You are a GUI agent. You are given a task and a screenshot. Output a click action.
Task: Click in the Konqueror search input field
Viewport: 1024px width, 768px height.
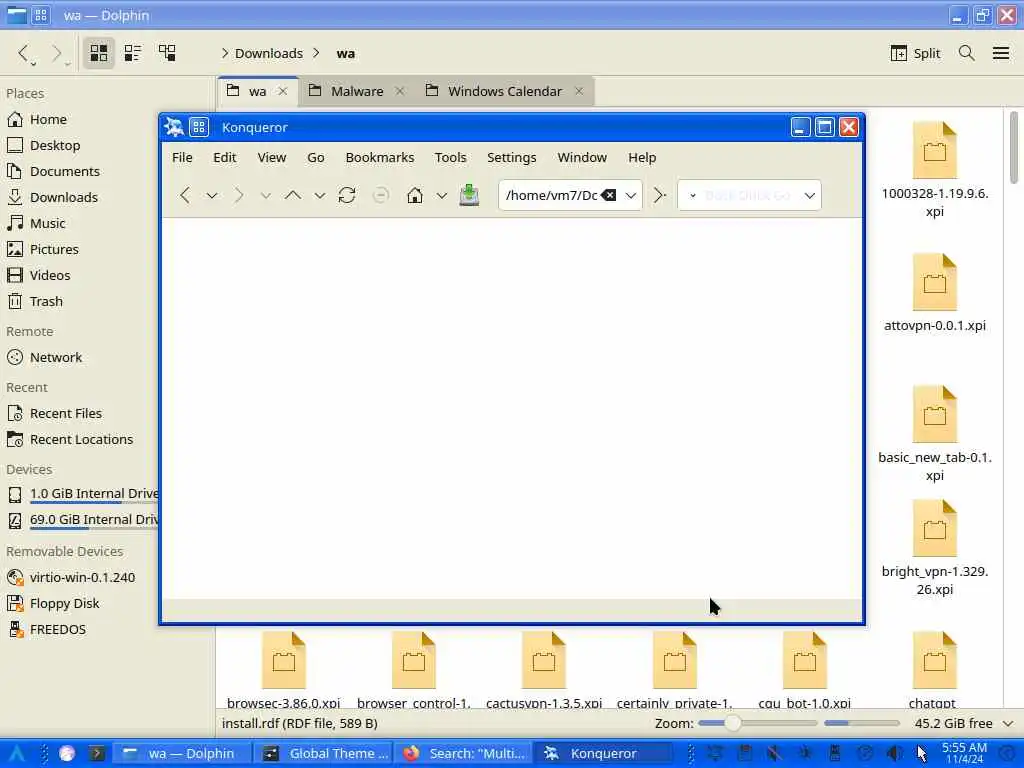point(749,195)
